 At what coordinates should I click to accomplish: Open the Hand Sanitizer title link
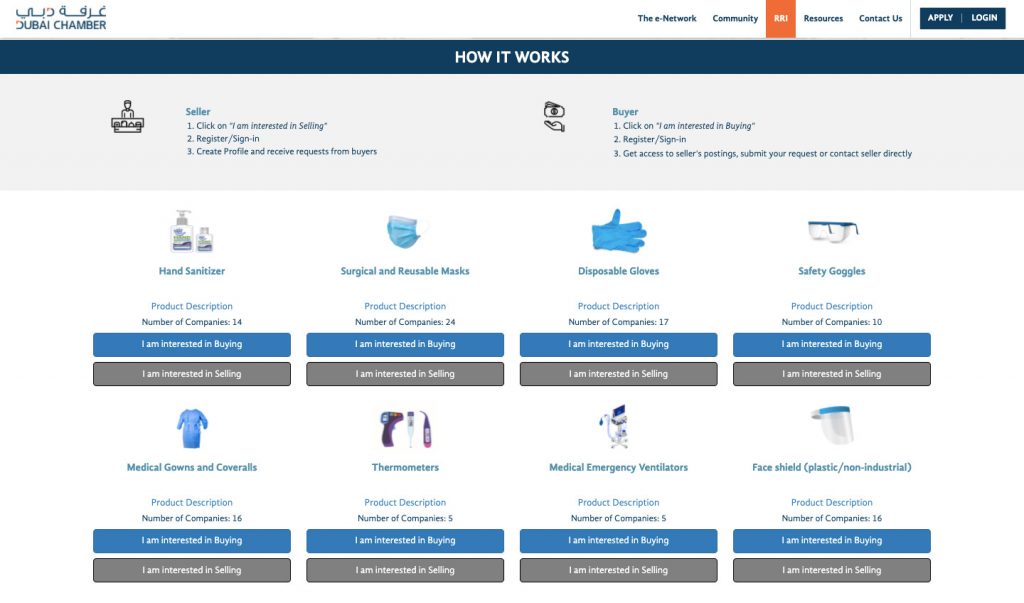tap(191, 271)
